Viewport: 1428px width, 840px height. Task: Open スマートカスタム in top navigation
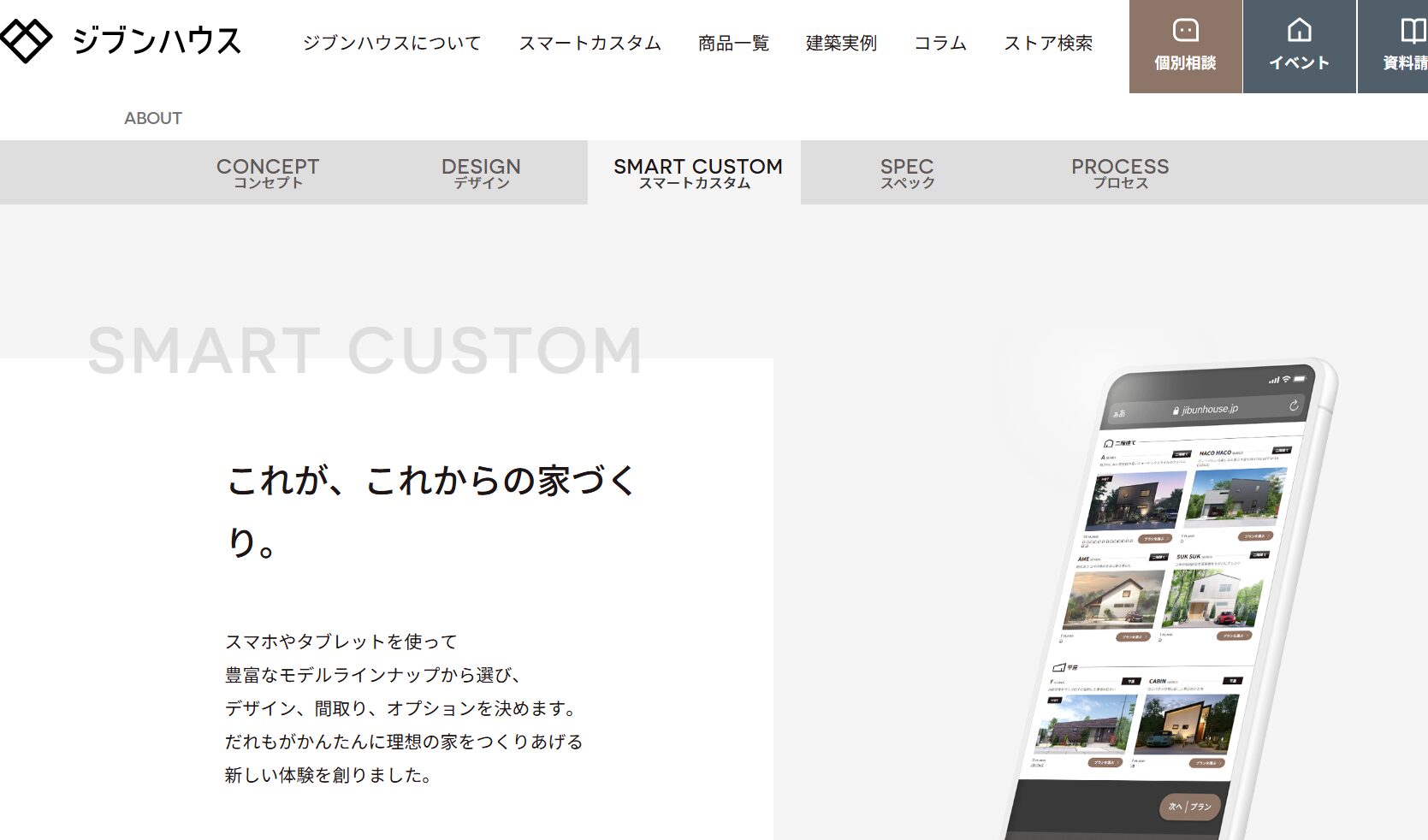click(x=590, y=43)
